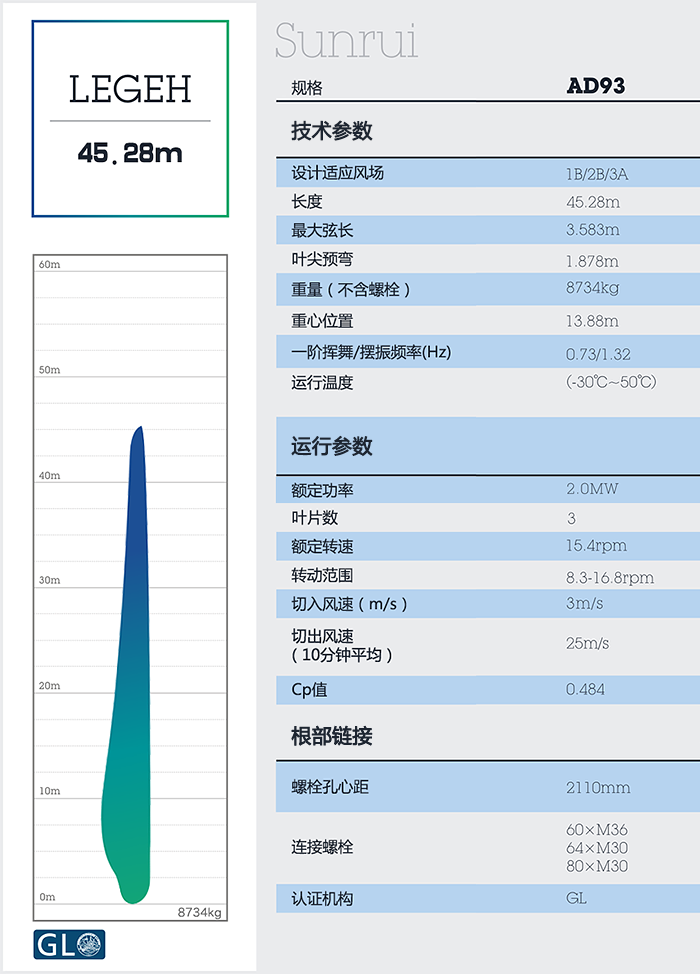Click the 额定功率 row label

[x=322, y=490]
